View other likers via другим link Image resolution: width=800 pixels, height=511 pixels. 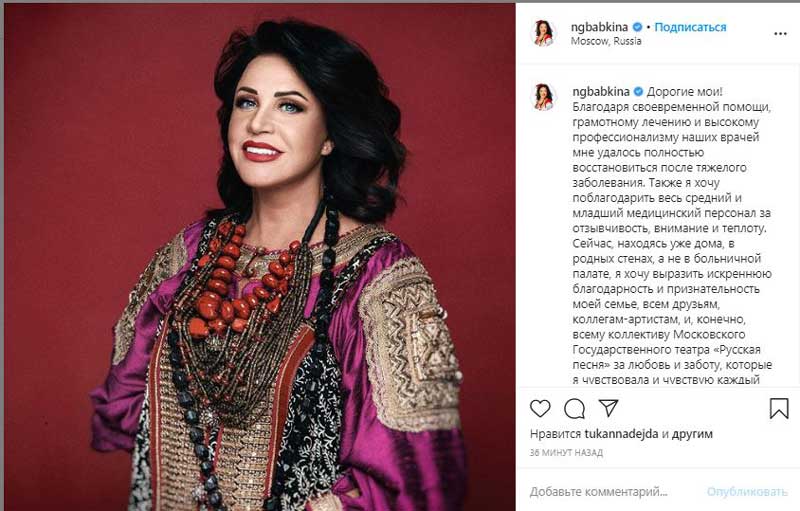(692, 434)
